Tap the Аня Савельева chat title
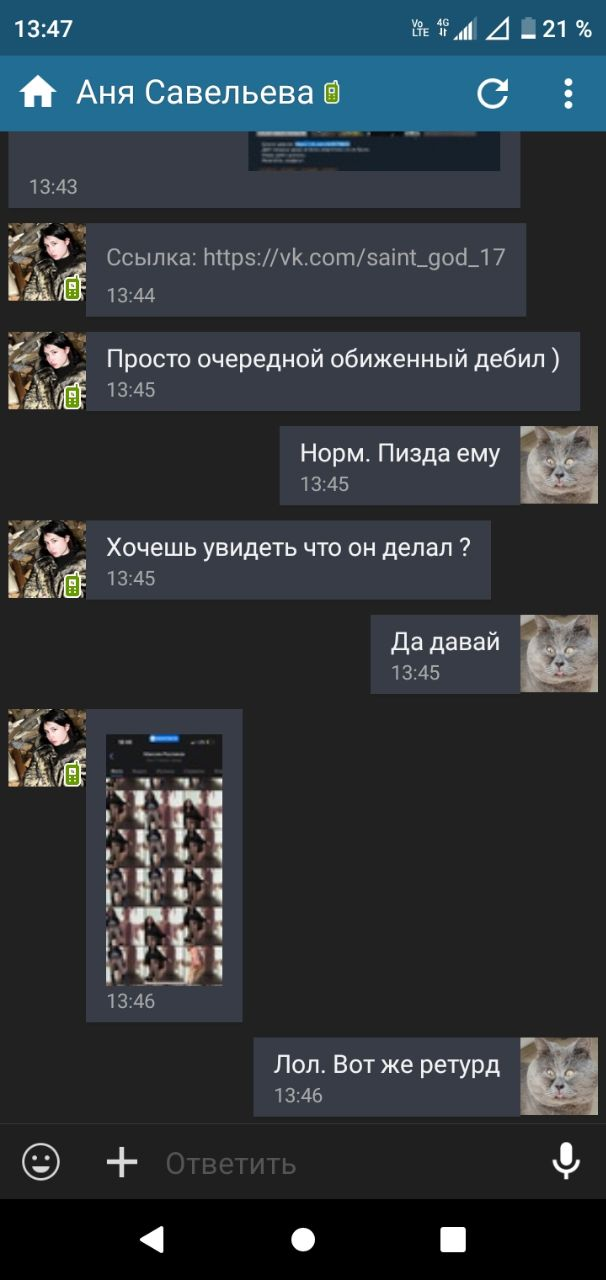Viewport: 606px width, 1280px height. tap(195, 93)
